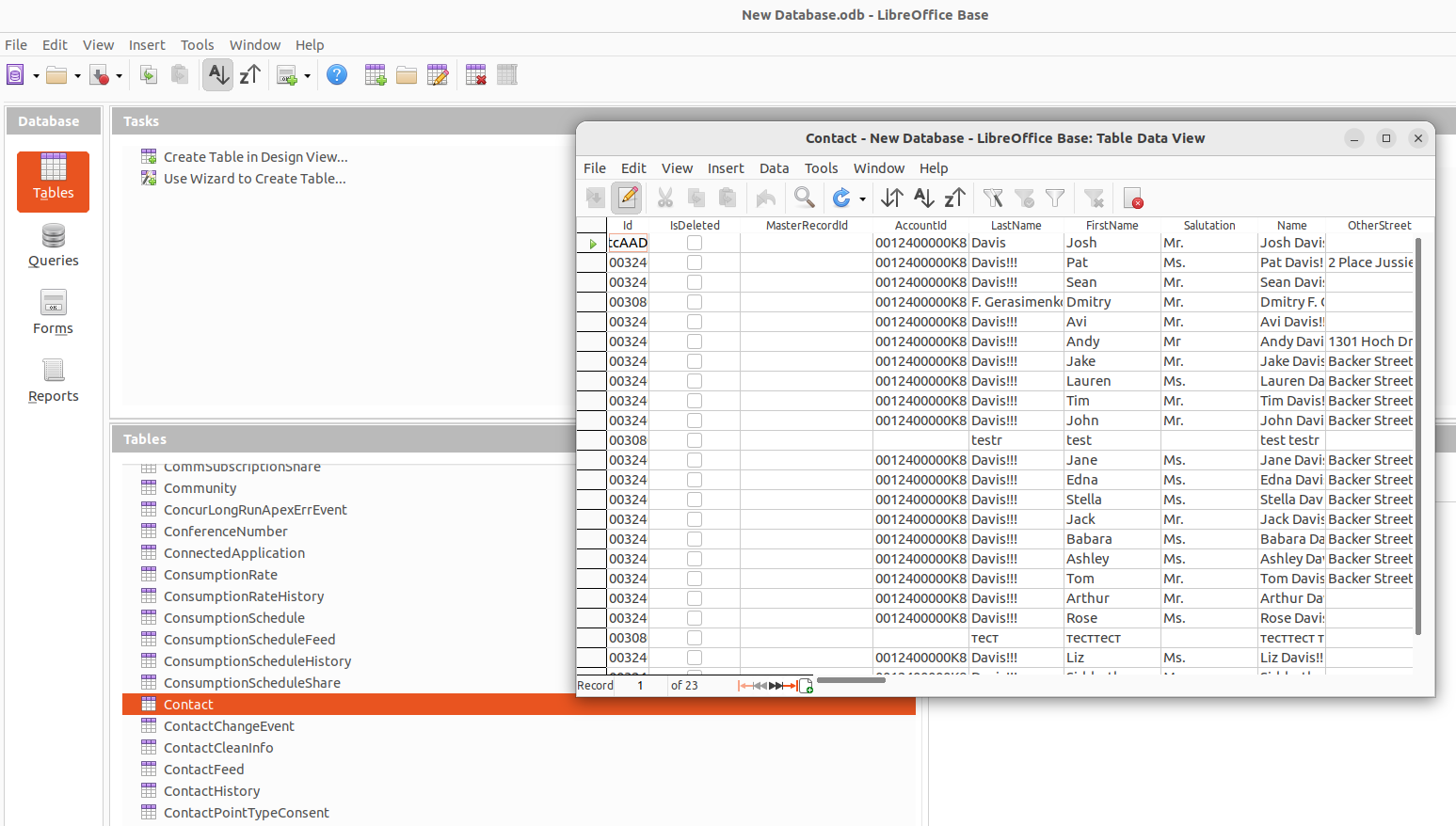Click the AutoFilter icon in Table Data View
Viewport: 1456px width, 826px height.
(x=993, y=198)
